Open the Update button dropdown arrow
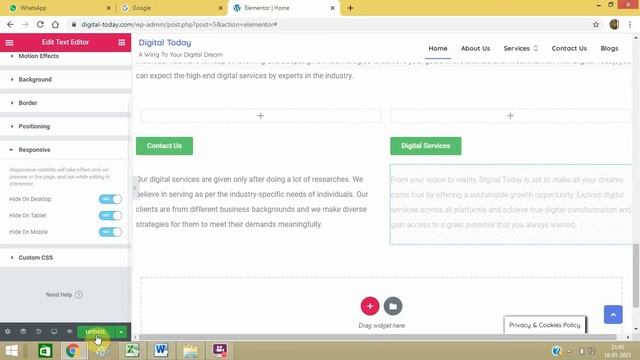The height and width of the screenshot is (360, 640). tap(121, 332)
